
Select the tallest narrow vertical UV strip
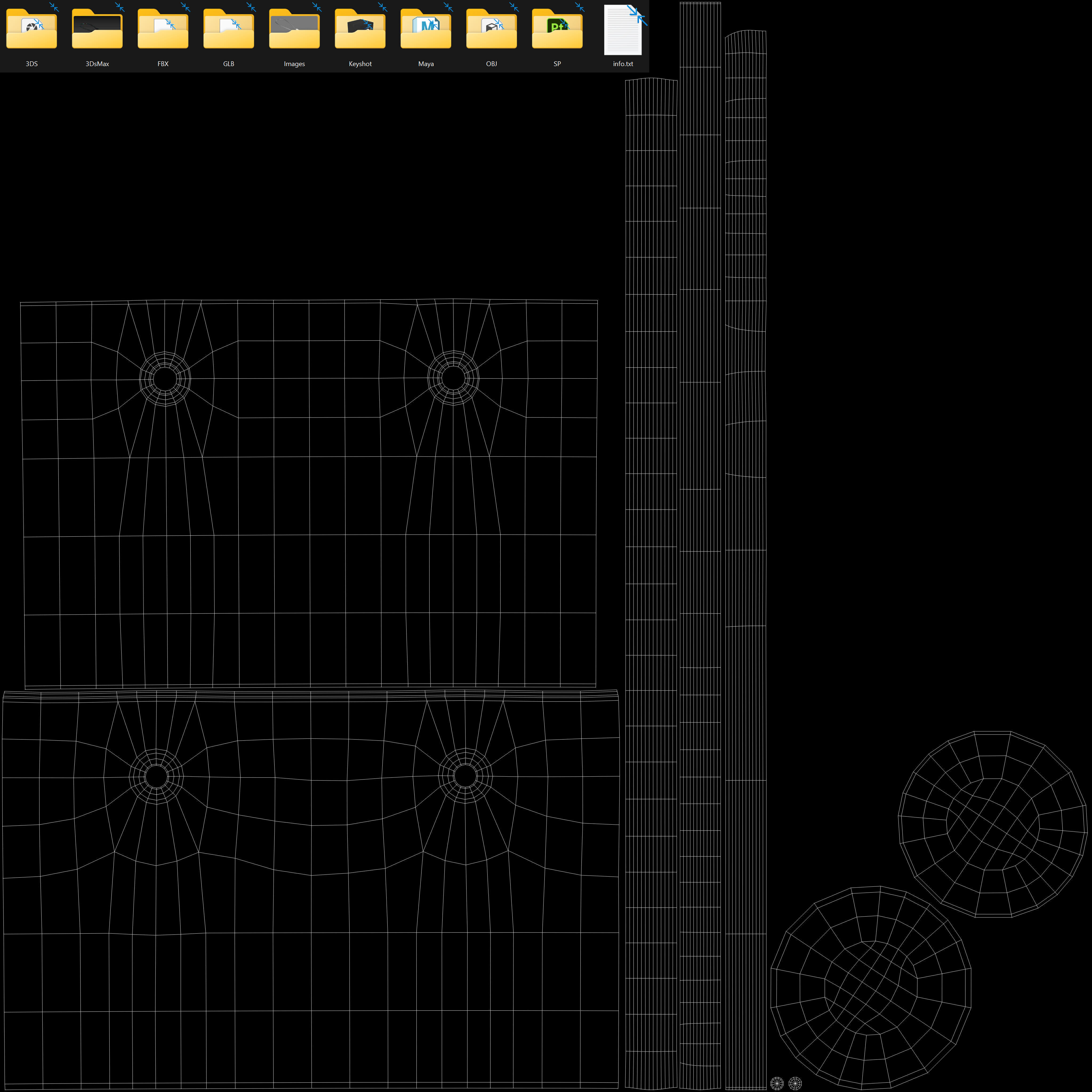pyautogui.click(x=700, y=543)
